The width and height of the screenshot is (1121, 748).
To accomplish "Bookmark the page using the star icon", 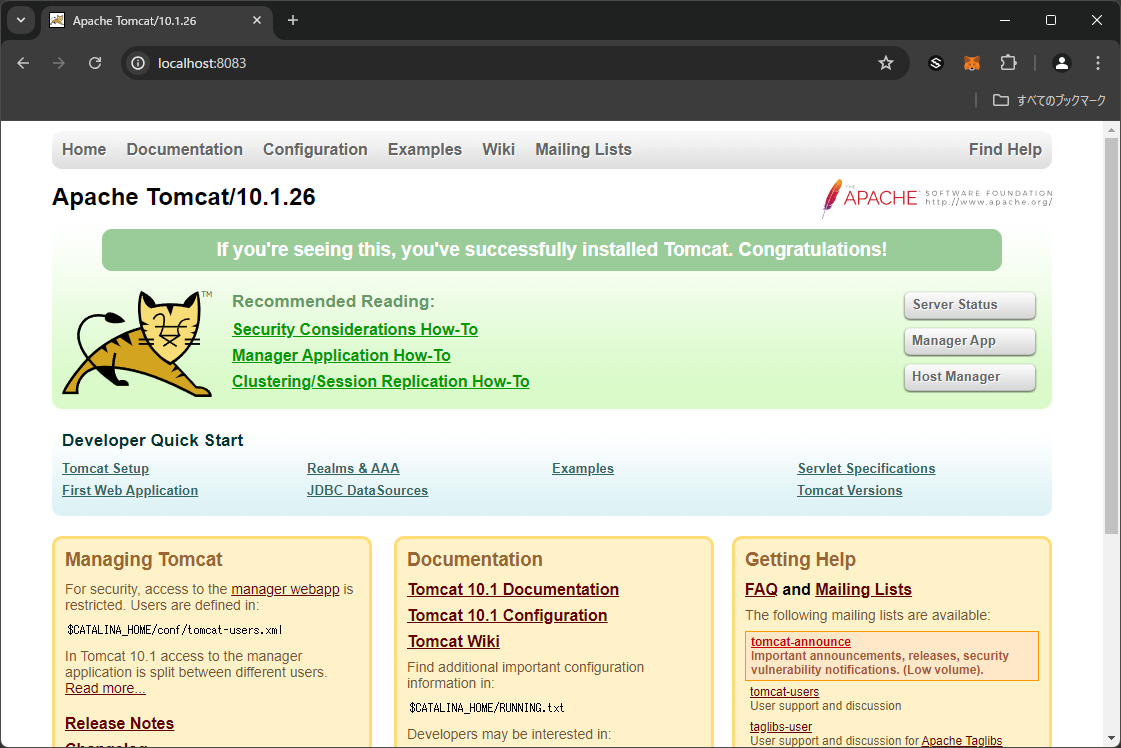I will coord(886,62).
